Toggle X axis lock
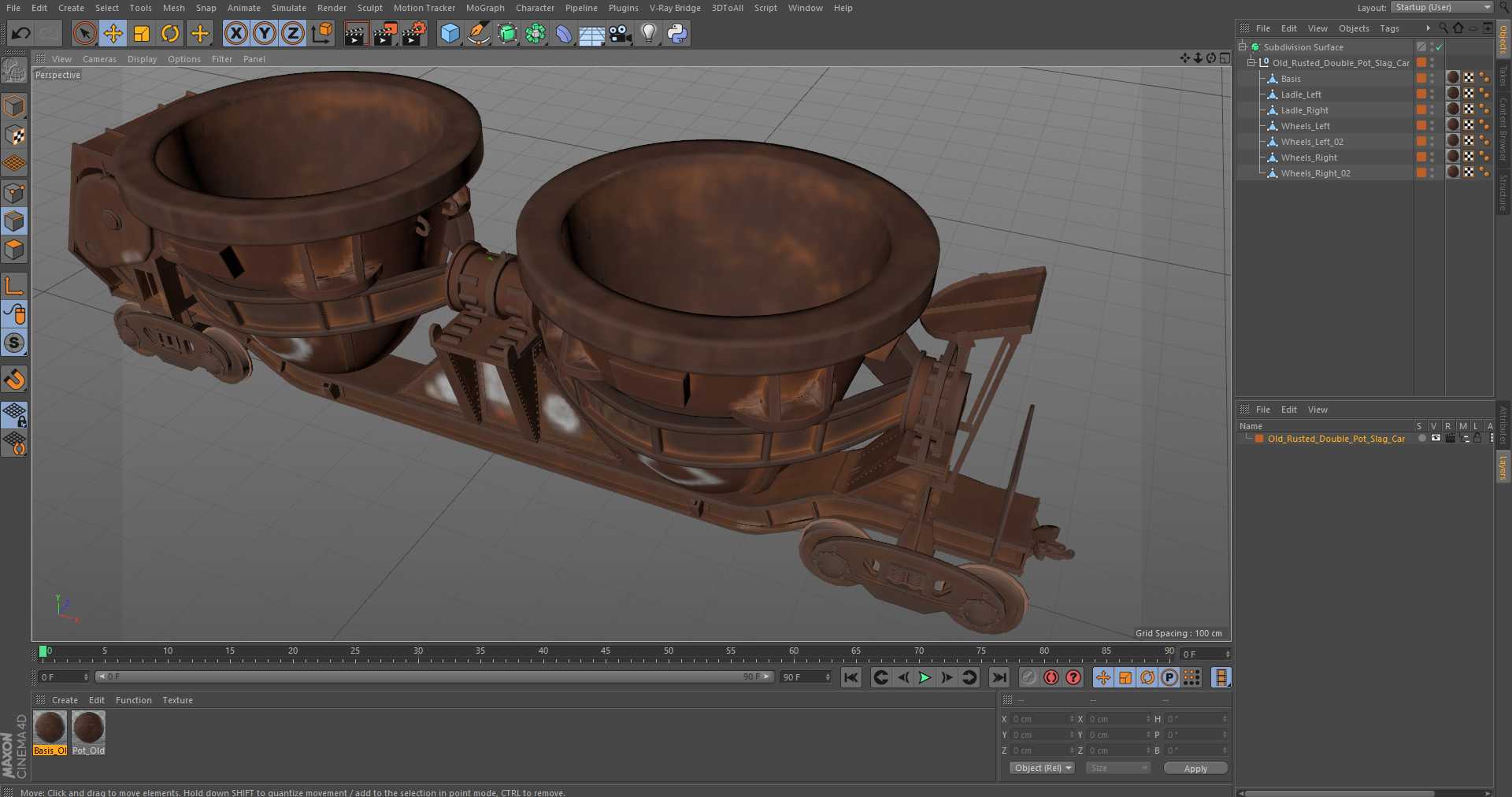The width and height of the screenshot is (1512, 797). pos(235,33)
